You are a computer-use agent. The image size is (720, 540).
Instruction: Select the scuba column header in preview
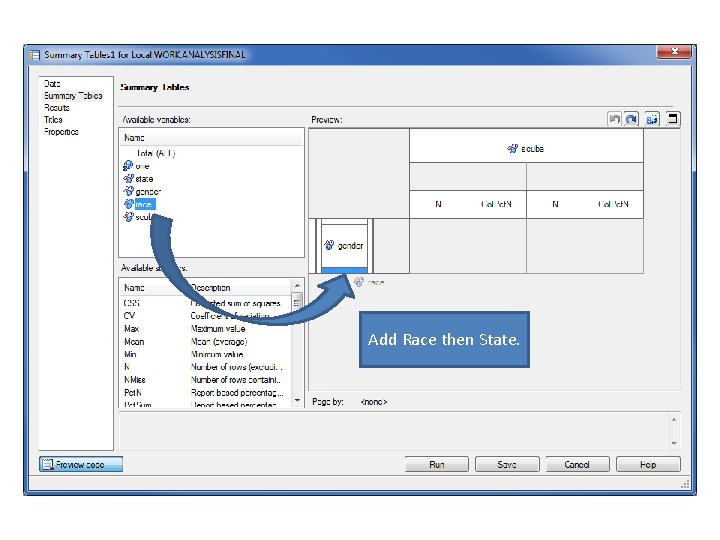(526, 148)
